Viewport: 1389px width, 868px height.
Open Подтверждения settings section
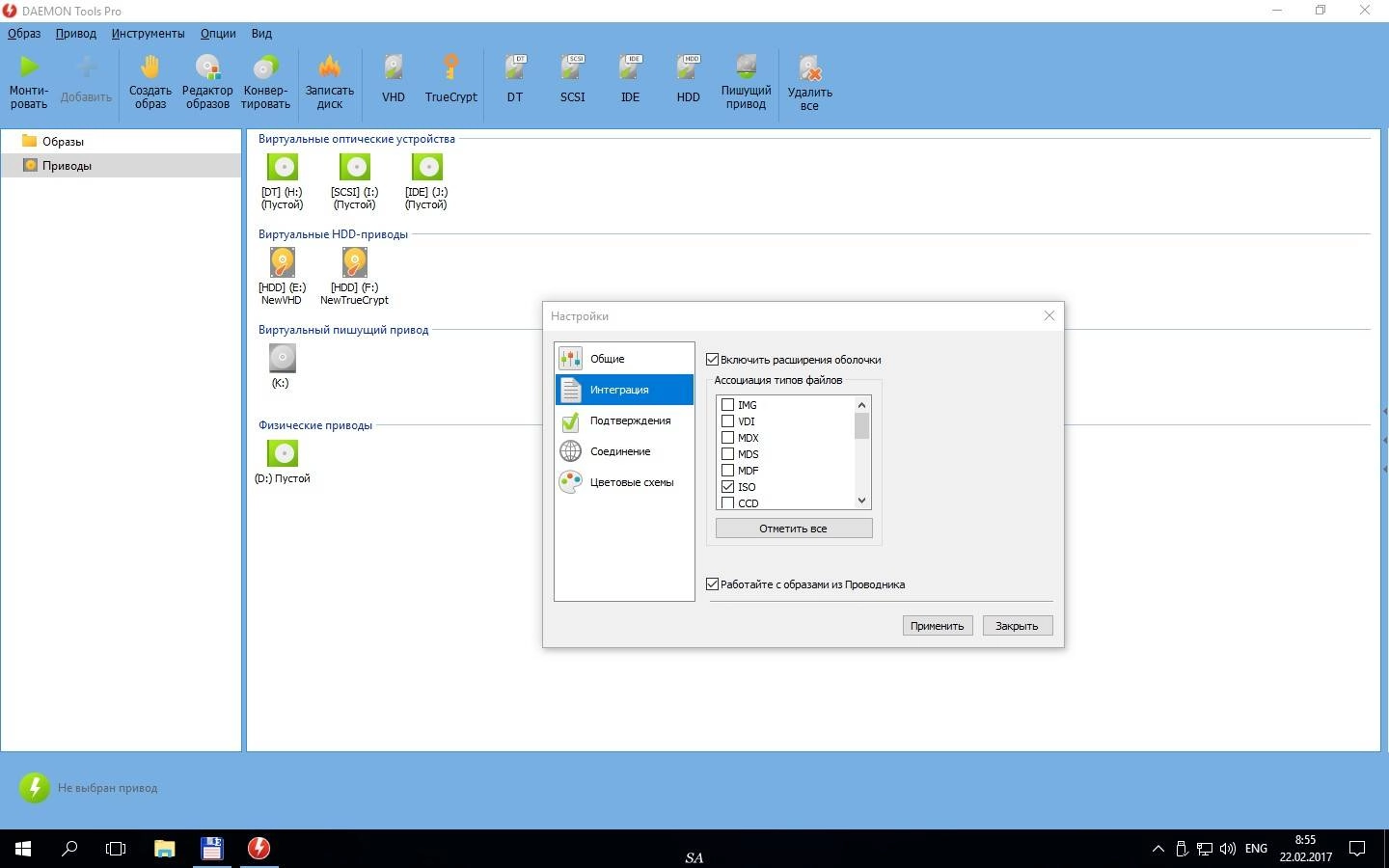[x=624, y=420]
